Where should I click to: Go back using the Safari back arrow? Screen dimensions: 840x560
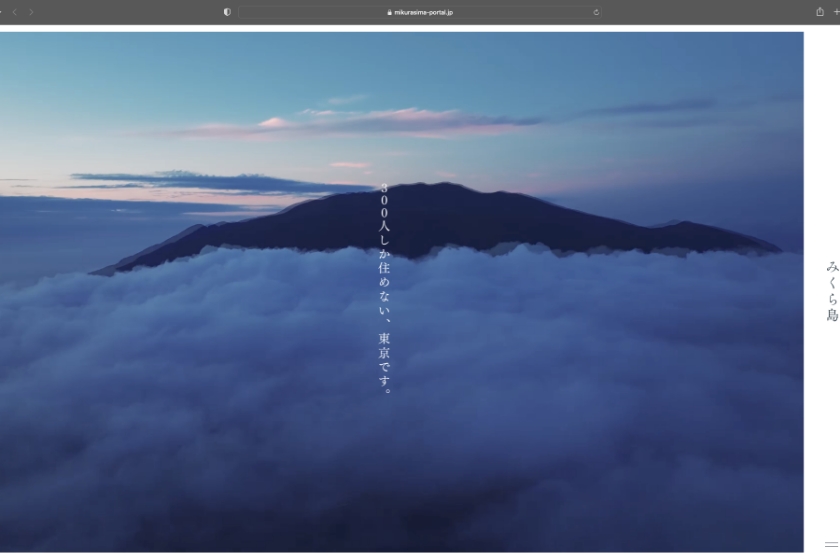pos(15,12)
